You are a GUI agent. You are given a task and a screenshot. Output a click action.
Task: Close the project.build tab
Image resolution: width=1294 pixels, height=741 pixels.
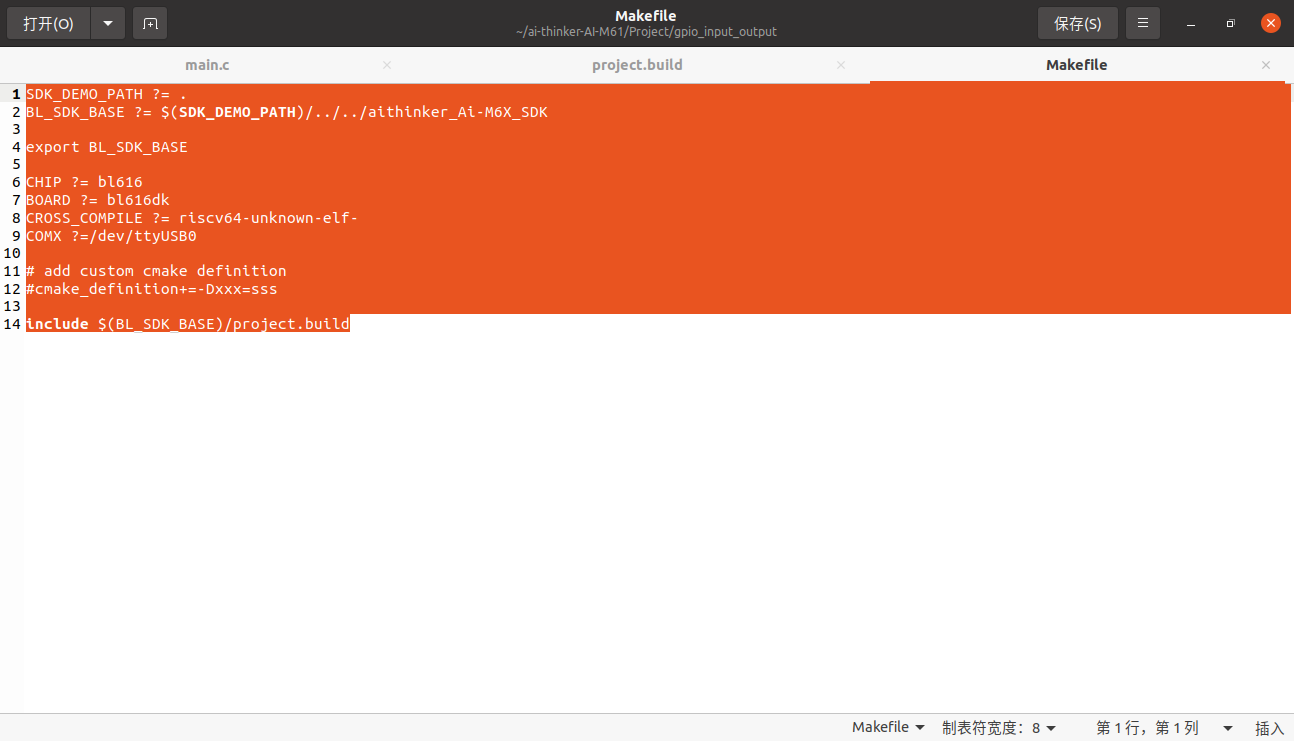point(841,65)
